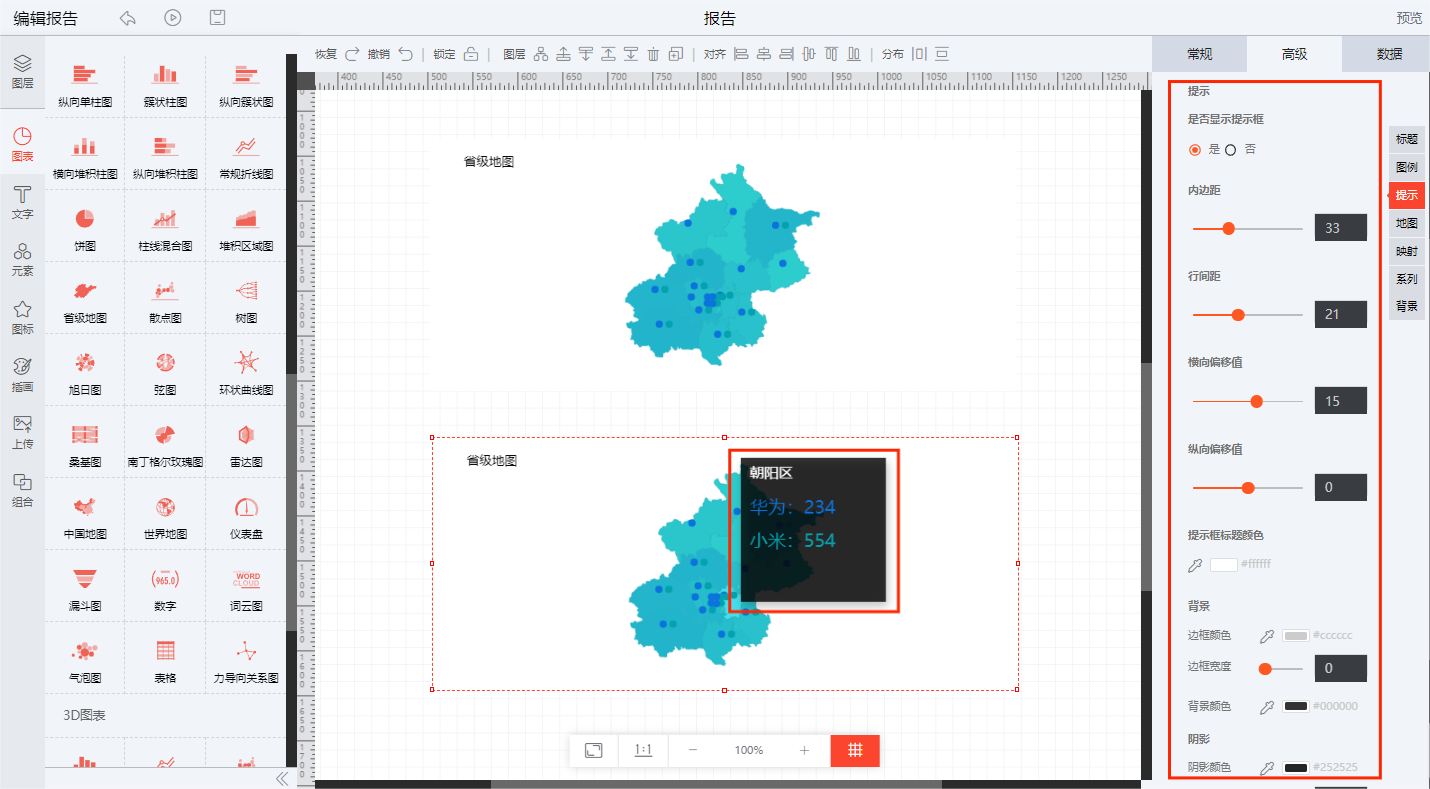Select the 簇状柱图 chart type
The width and height of the screenshot is (1430, 789).
coord(165,84)
